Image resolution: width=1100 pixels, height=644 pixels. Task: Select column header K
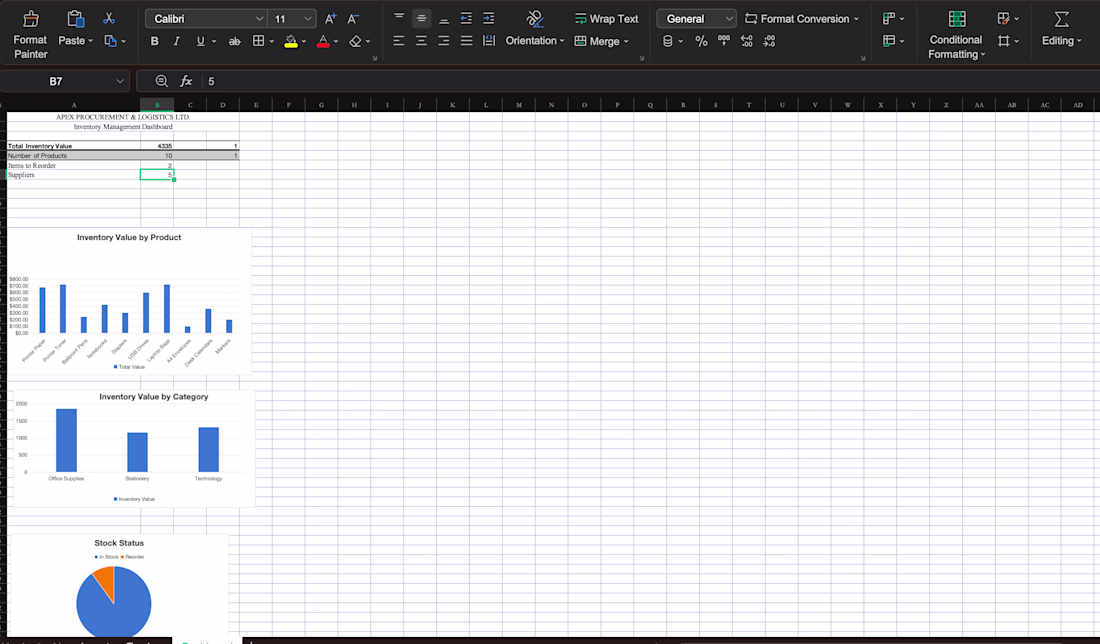[452, 105]
